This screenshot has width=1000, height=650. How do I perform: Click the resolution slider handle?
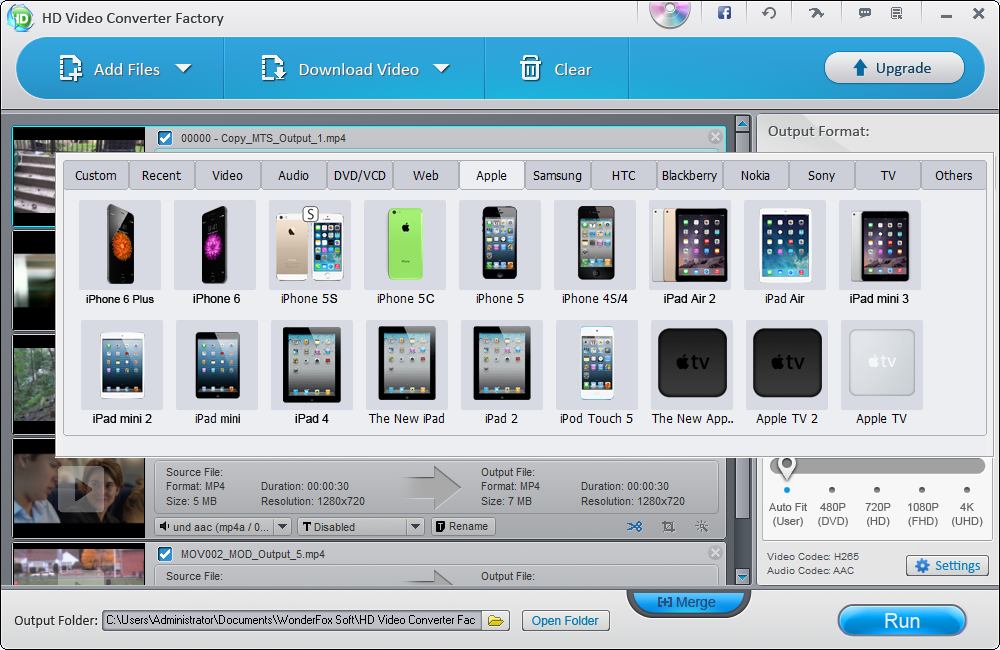(x=787, y=468)
